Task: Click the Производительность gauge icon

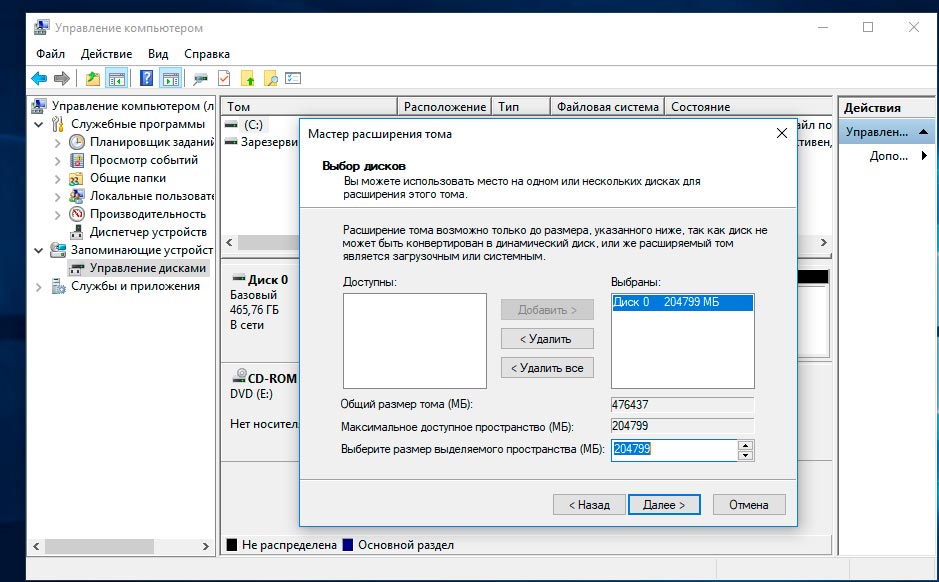Action: click(77, 214)
